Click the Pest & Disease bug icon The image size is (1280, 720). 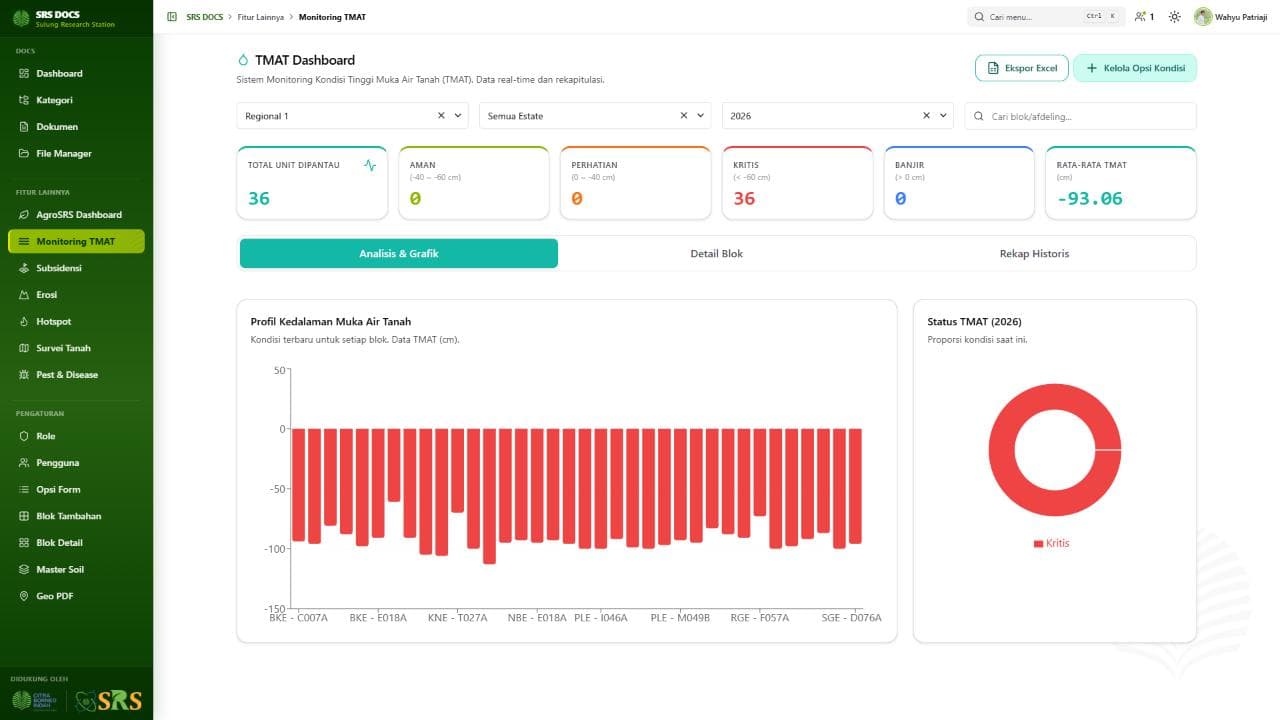pos(25,374)
